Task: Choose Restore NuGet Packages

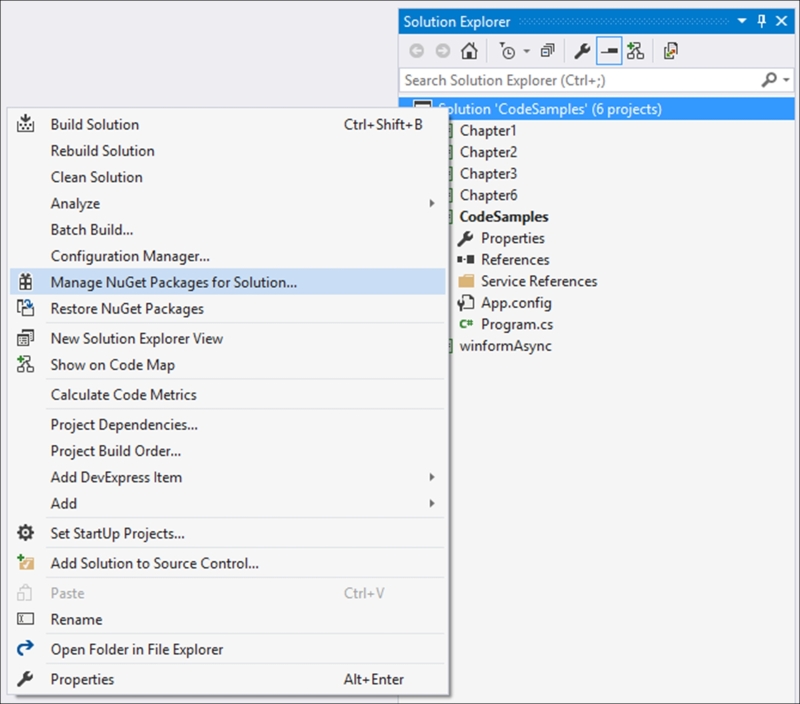Action: pos(228,309)
